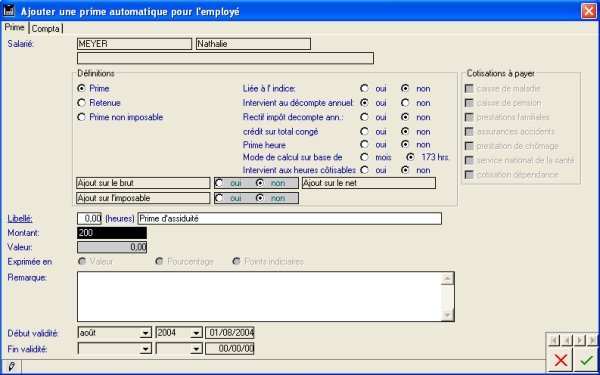The height and width of the screenshot is (375, 600).
Task: Choose Prime non imposable radio option
Action: (81, 117)
